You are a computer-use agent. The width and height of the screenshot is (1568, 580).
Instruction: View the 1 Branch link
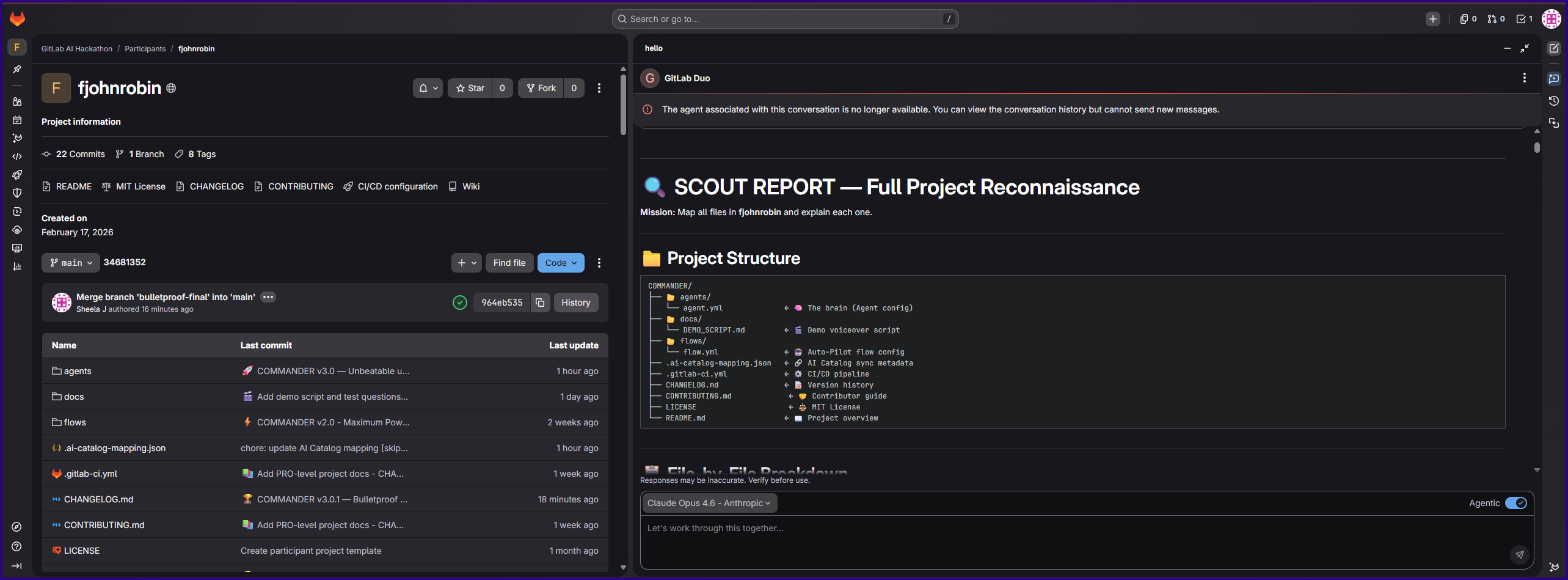pyautogui.click(x=140, y=154)
